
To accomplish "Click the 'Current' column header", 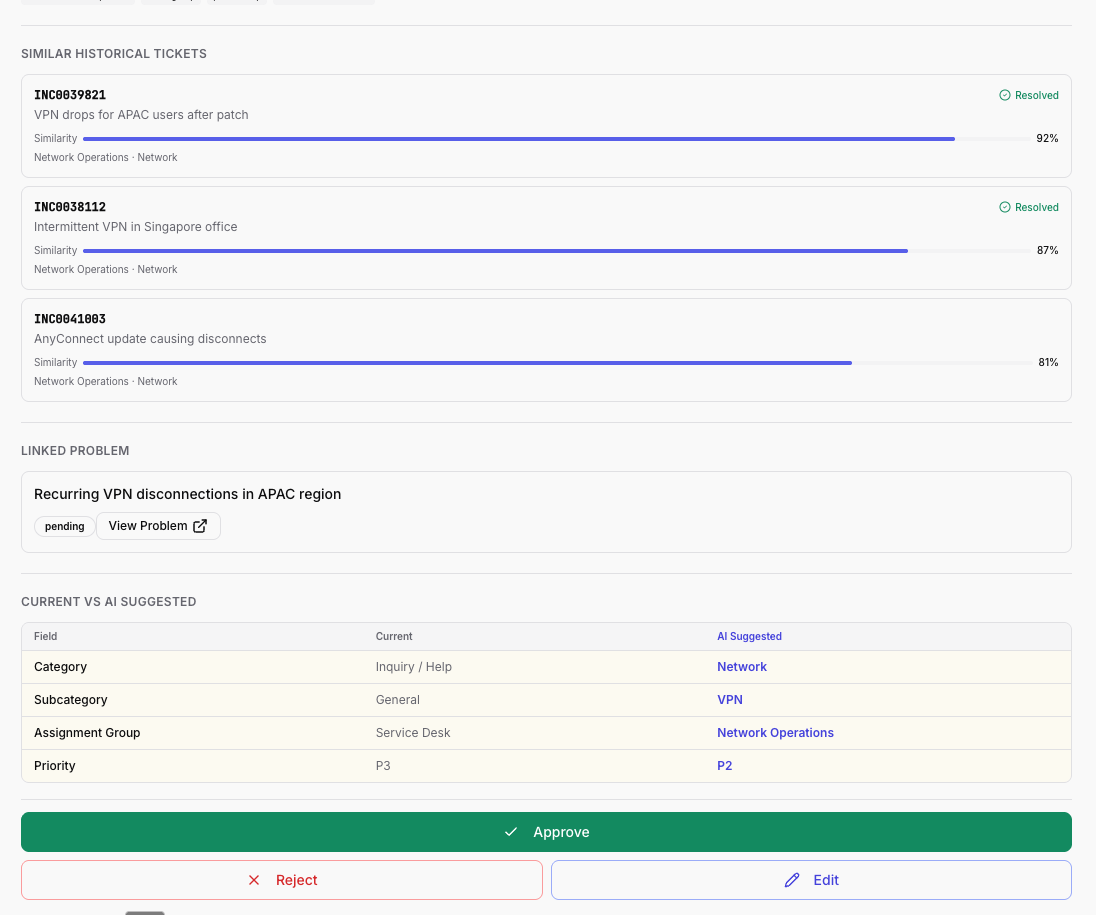I will pyautogui.click(x=394, y=636).
